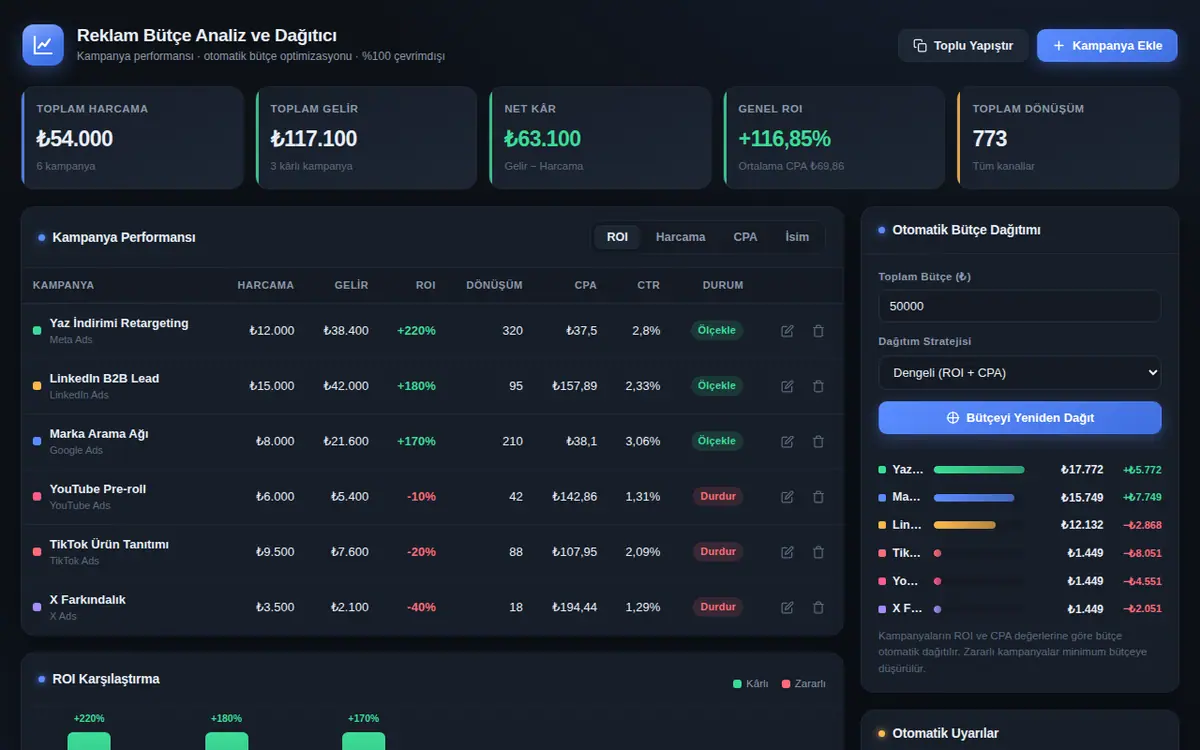Sort campaigns by İsim tab
The image size is (1200, 750).
(x=797, y=237)
